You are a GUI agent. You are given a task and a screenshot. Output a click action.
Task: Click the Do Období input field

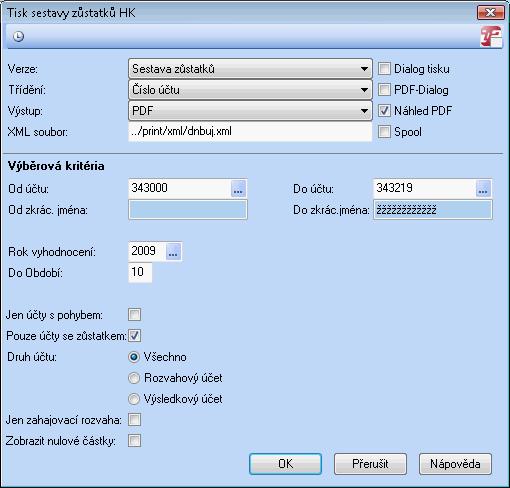tap(140, 272)
